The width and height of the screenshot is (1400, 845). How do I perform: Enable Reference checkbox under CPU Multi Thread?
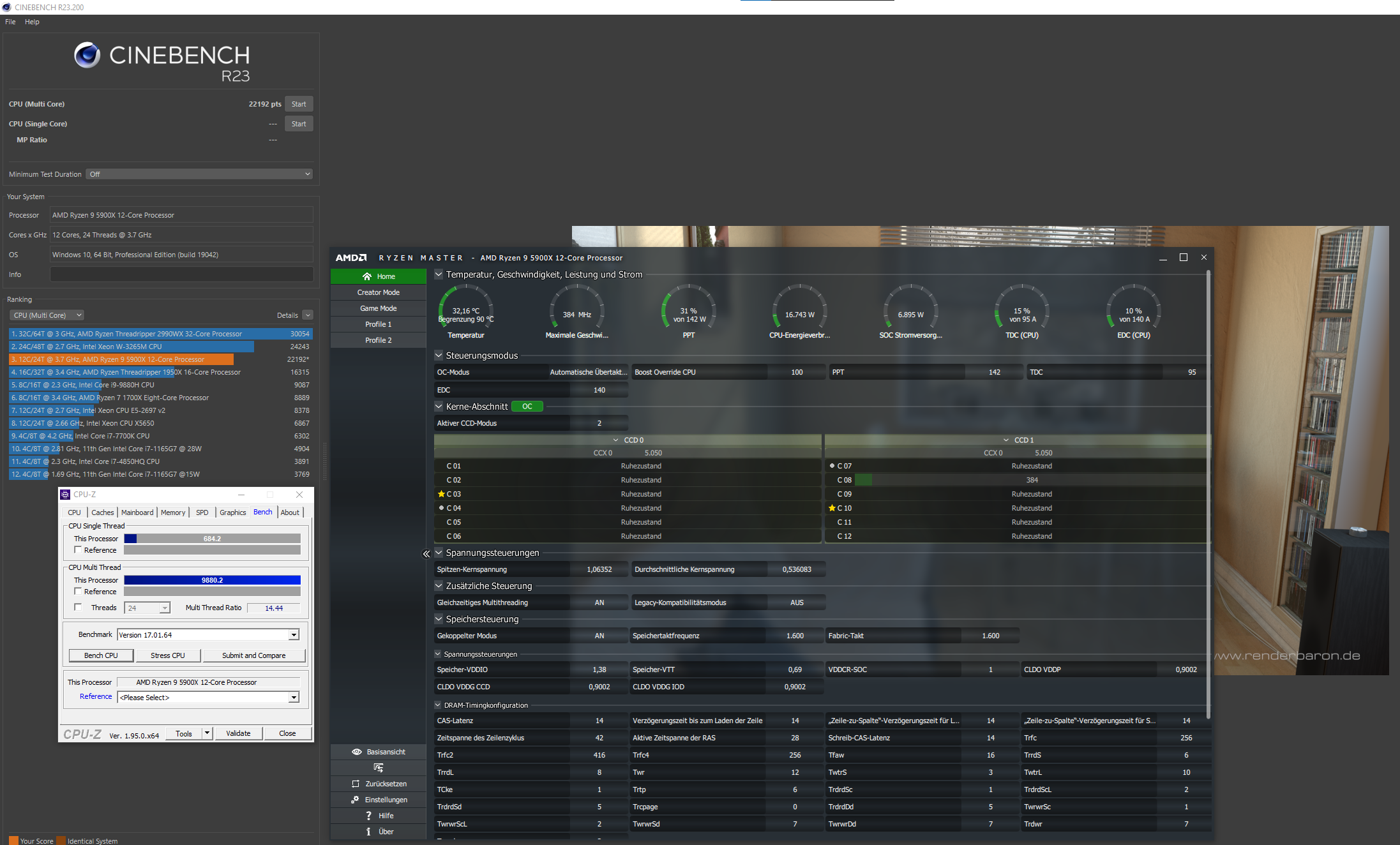78,591
